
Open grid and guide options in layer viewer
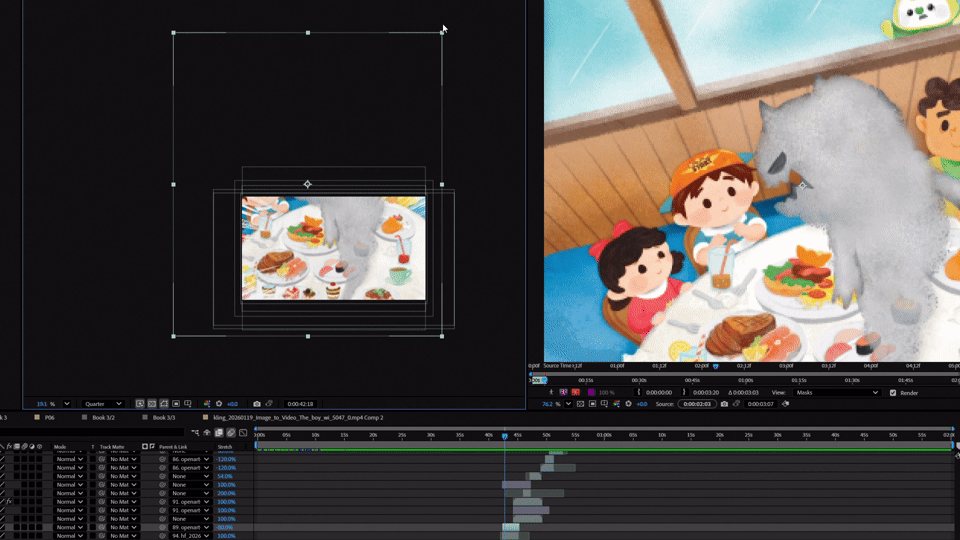tap(604, 404)
